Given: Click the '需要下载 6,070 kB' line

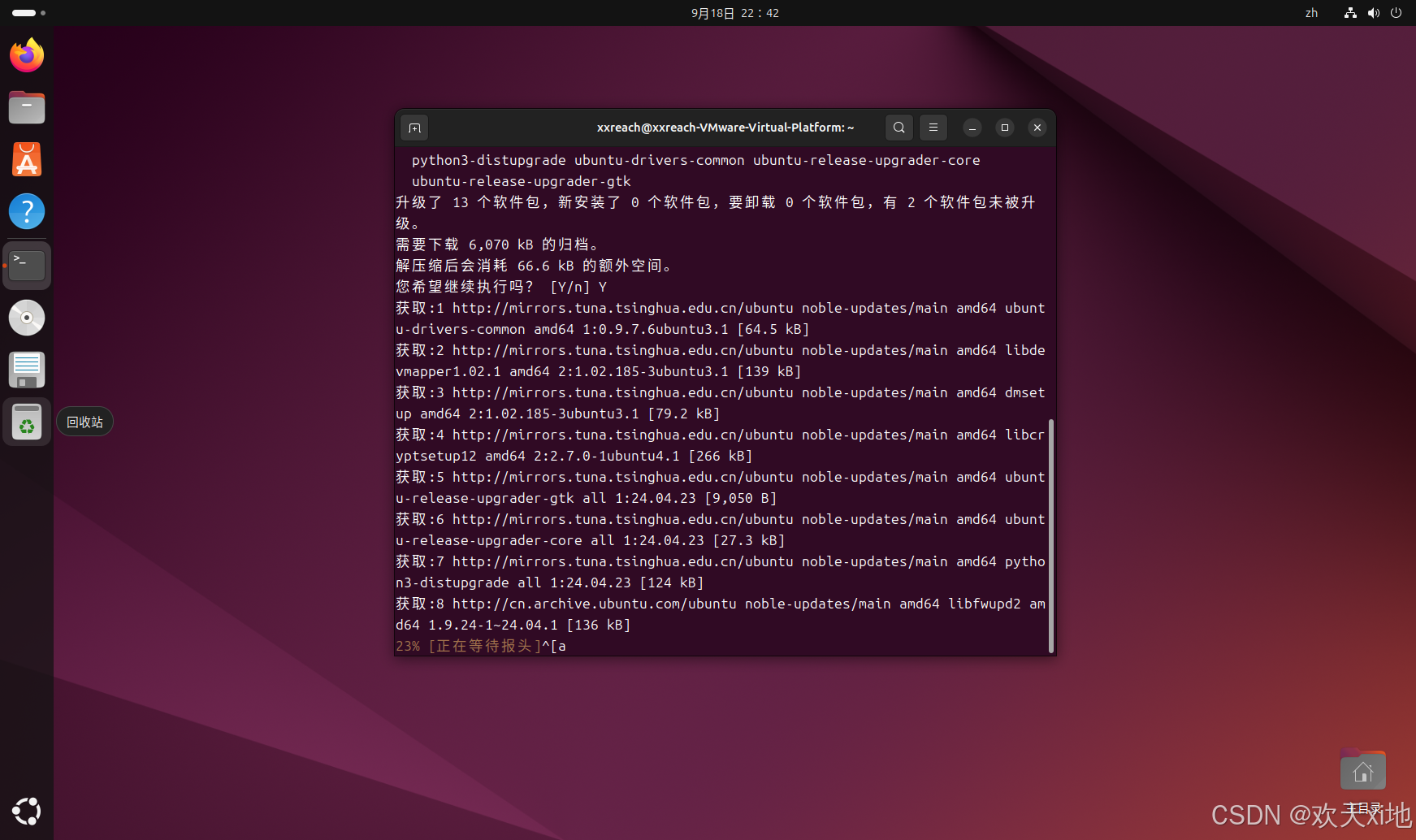Looking at the screenshot, I should (x=497, y=245).
